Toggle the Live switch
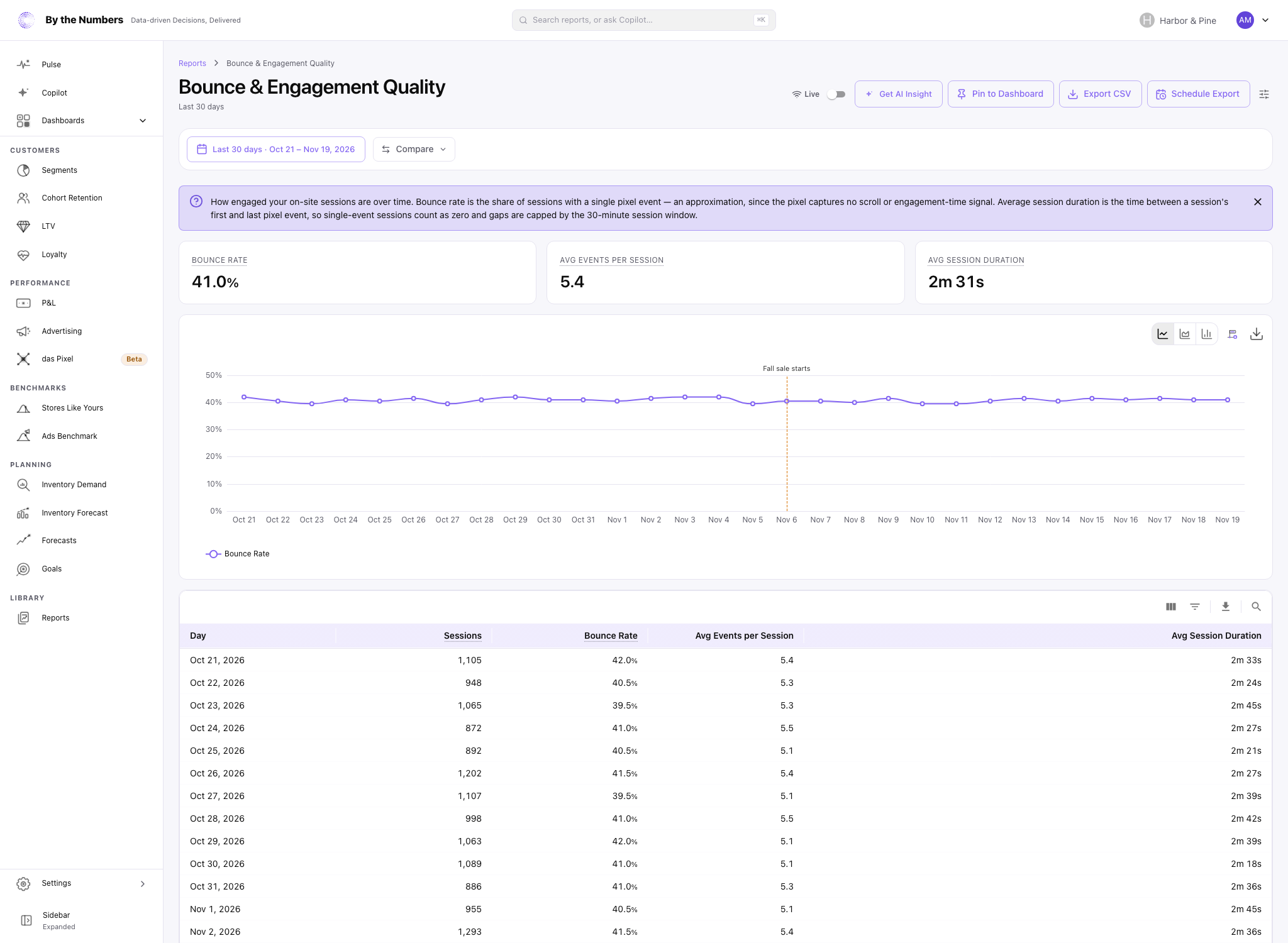The height and width of the screenshot is (943, 1288). tap(836, 94)
